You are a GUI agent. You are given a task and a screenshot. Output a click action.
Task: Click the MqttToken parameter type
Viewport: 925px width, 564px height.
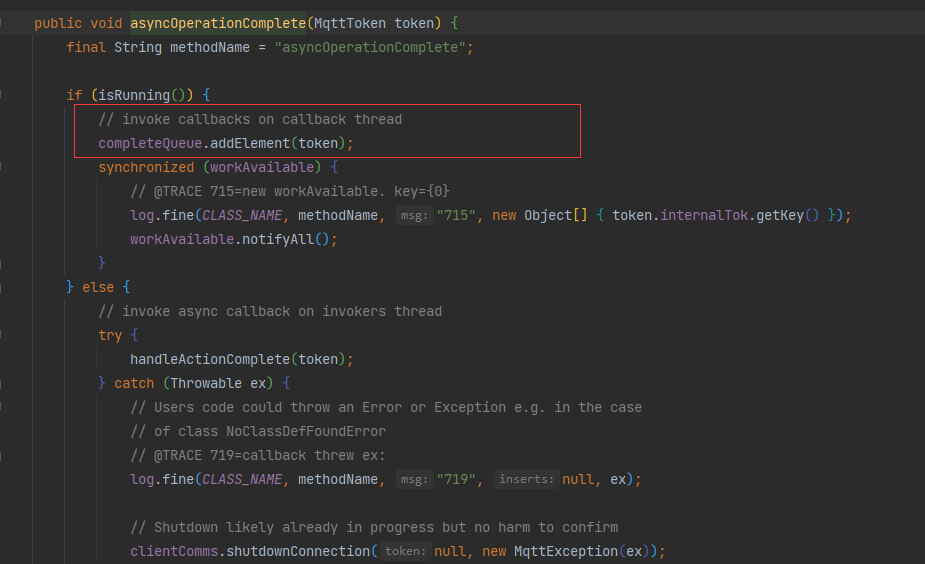click(350, 24)
